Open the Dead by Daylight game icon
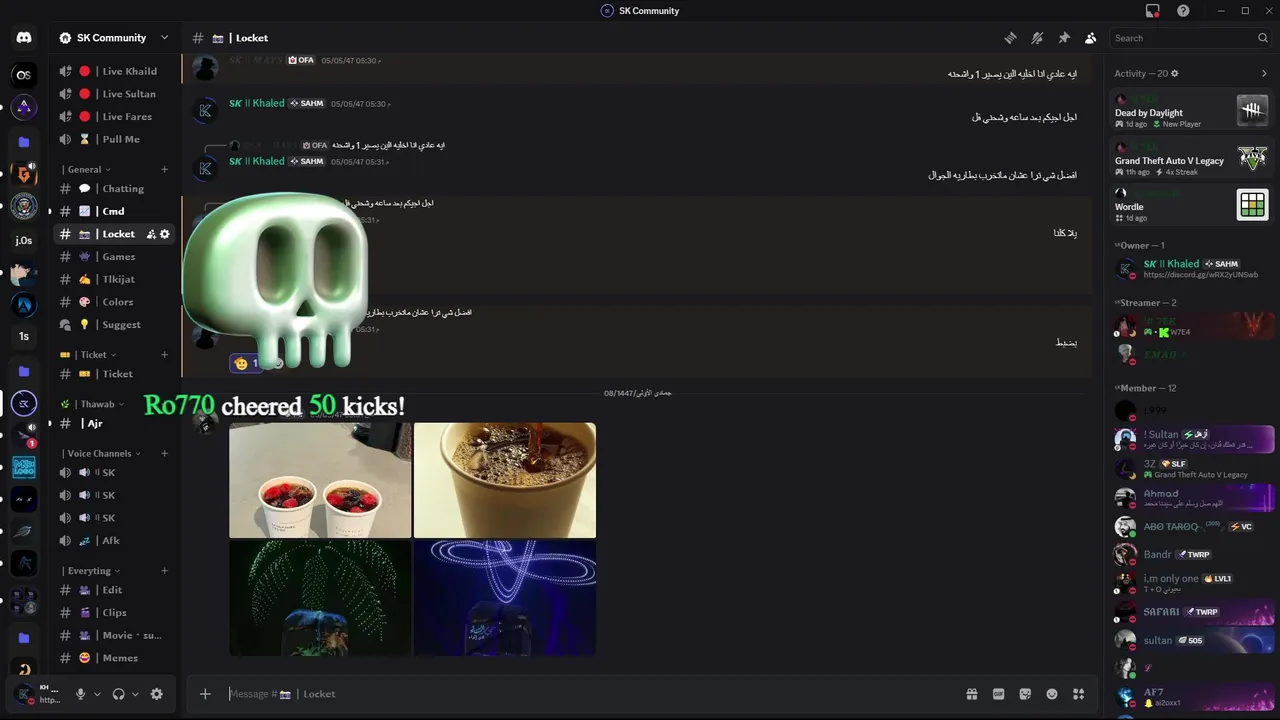1280x720 pixels. tap(1252, 110)
